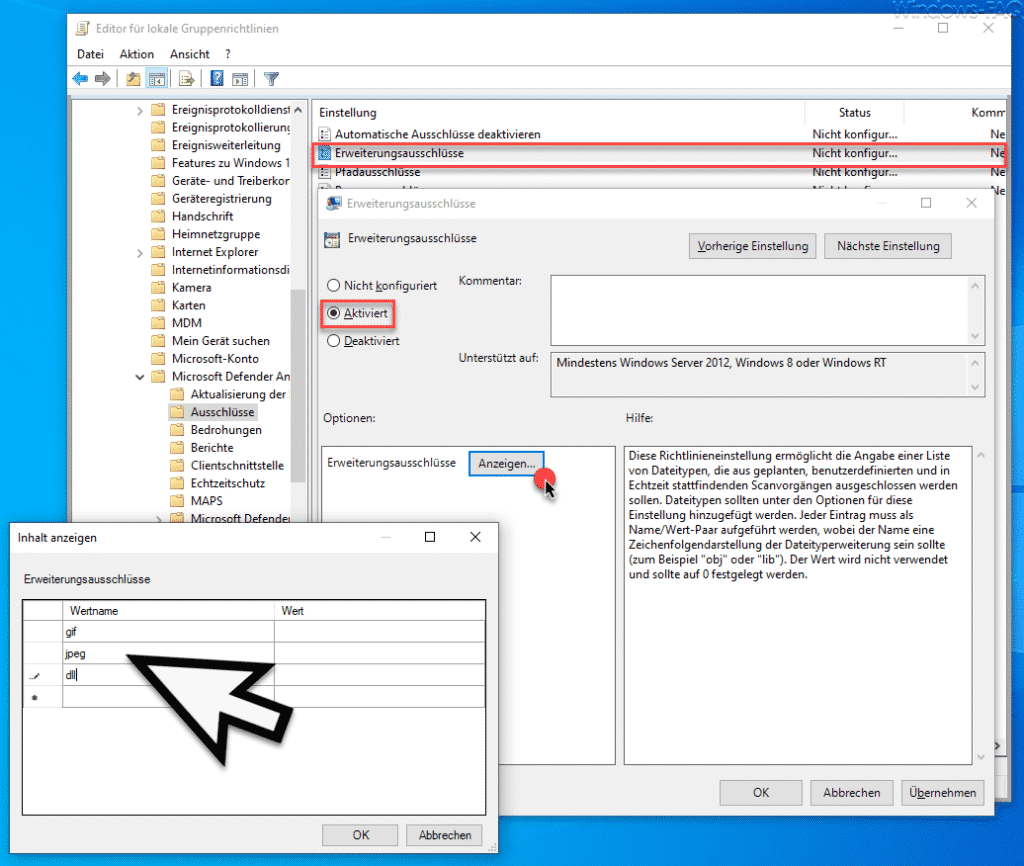
Task: Select the Heimnetzgruppe tree item
Action: (216, 234)
